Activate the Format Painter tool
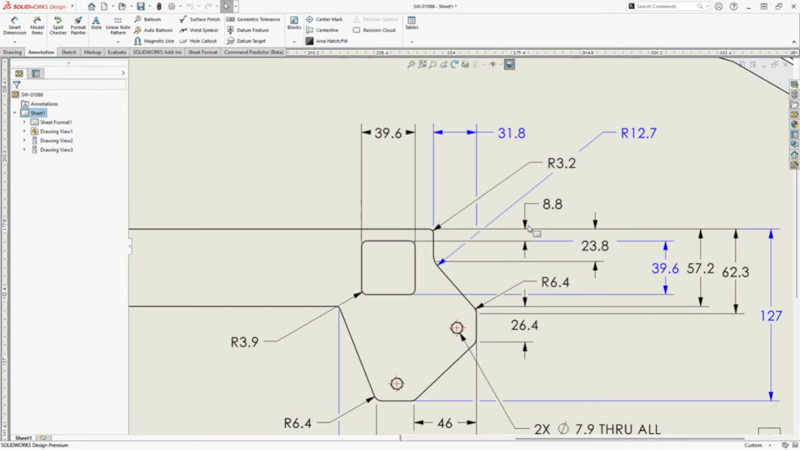This screenshot has height=450, width=800. [78, 25]
